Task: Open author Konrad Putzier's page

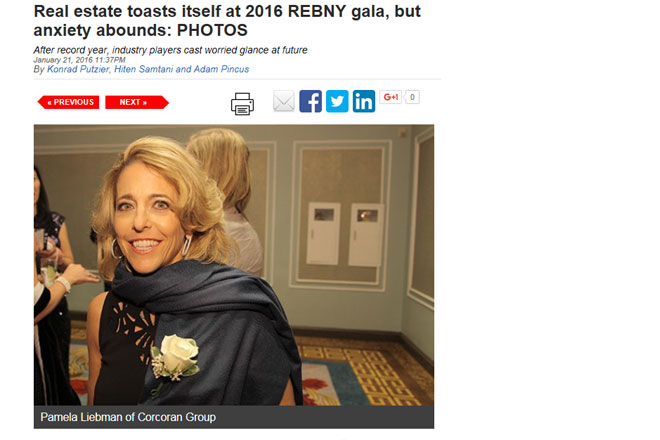Action: point(78,69)
